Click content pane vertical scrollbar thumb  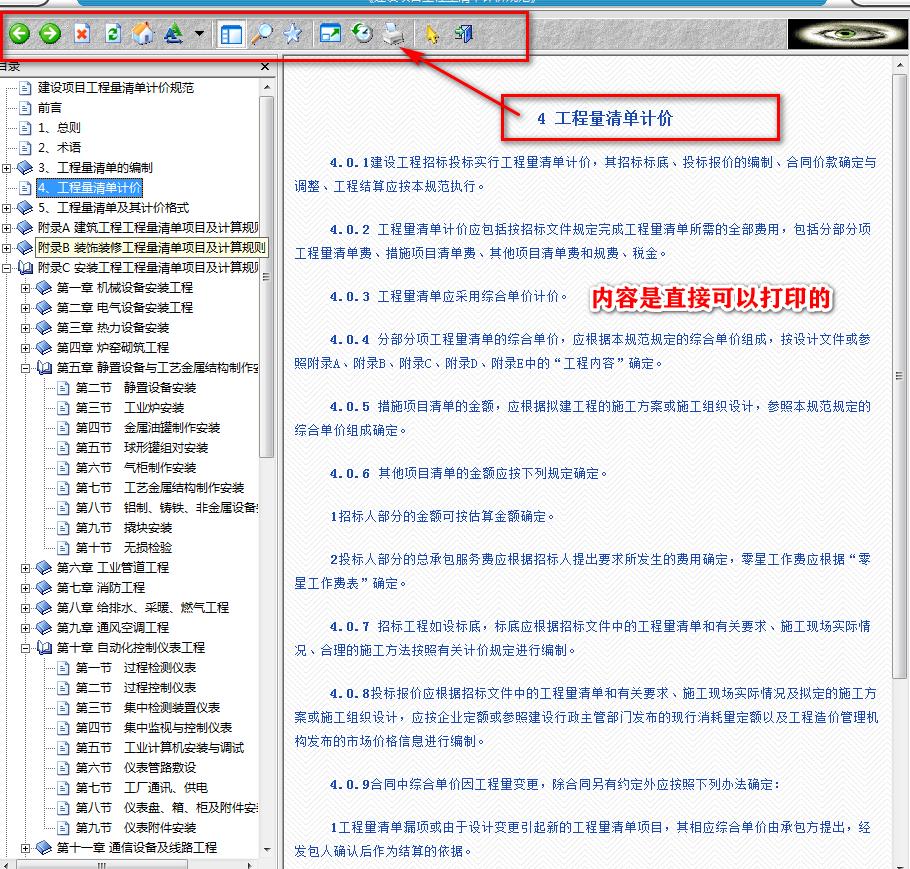[x=900, y=376]
